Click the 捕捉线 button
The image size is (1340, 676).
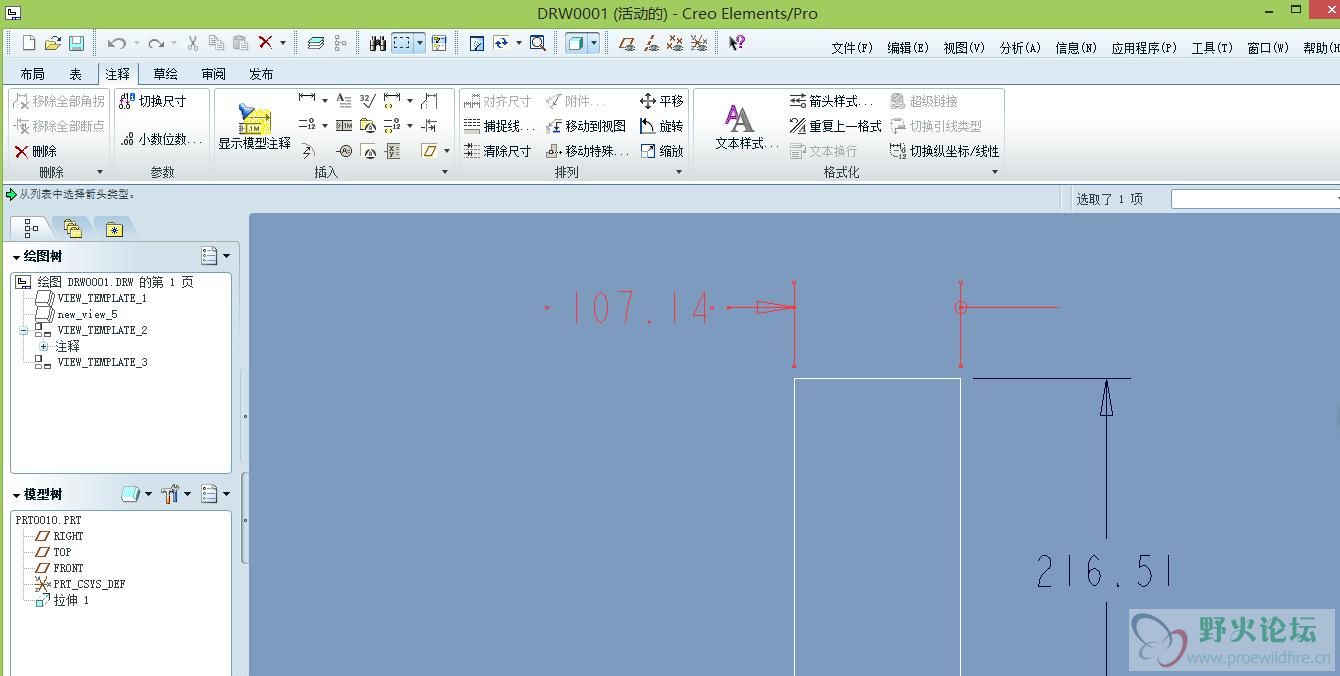click(499, 126)
